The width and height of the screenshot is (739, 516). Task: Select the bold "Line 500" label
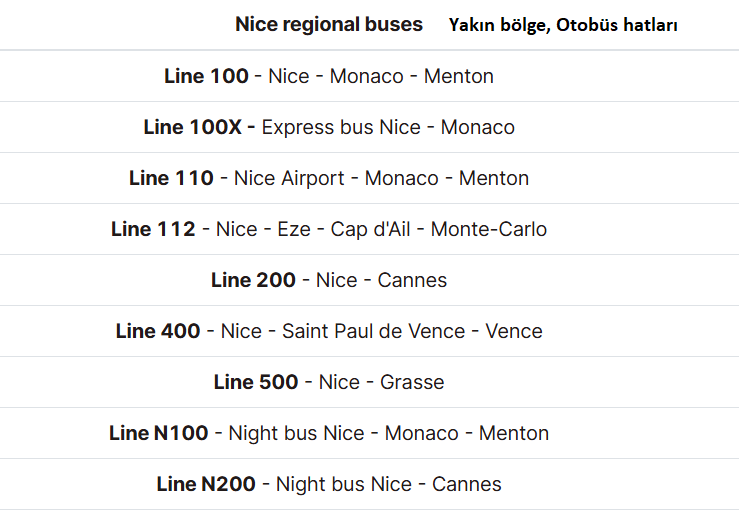click(256, 382)
